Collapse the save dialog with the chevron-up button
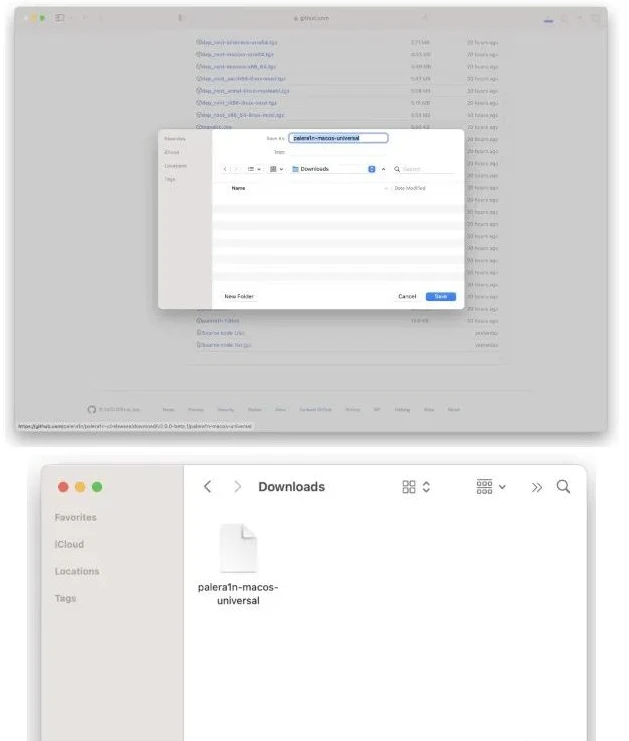Screen dimensions: 629x741 coord(383,169)
